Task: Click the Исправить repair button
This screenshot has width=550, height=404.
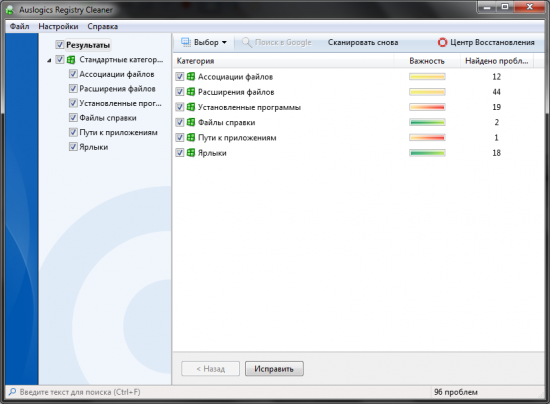Action: tap(274, 369)
